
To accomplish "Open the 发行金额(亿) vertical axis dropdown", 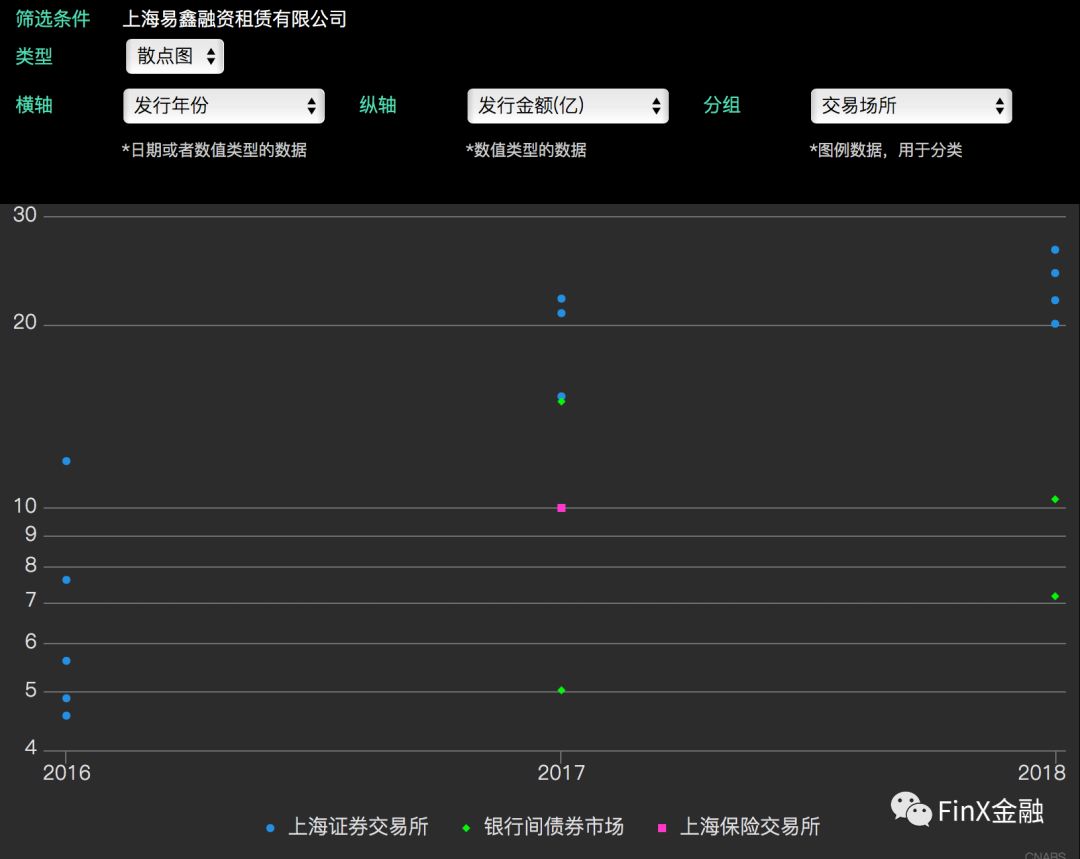I will coord(568,106).
